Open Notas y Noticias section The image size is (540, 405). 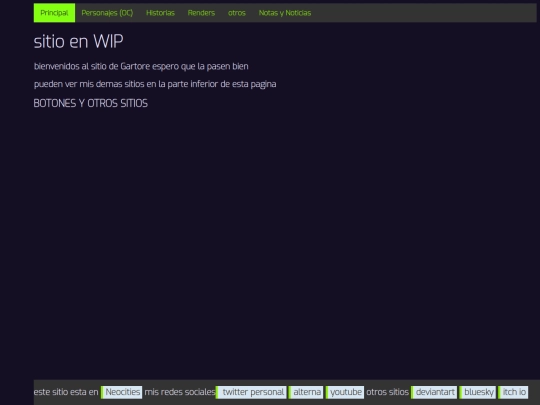[x=285, y=13]
